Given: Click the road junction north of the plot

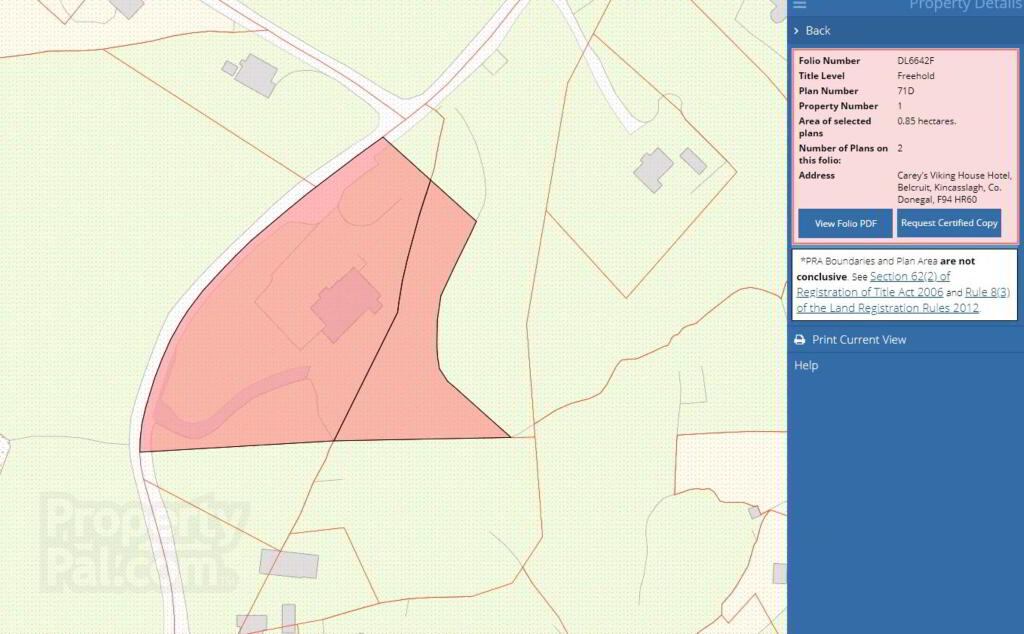Looking at the screenshot, I should 398,112.
